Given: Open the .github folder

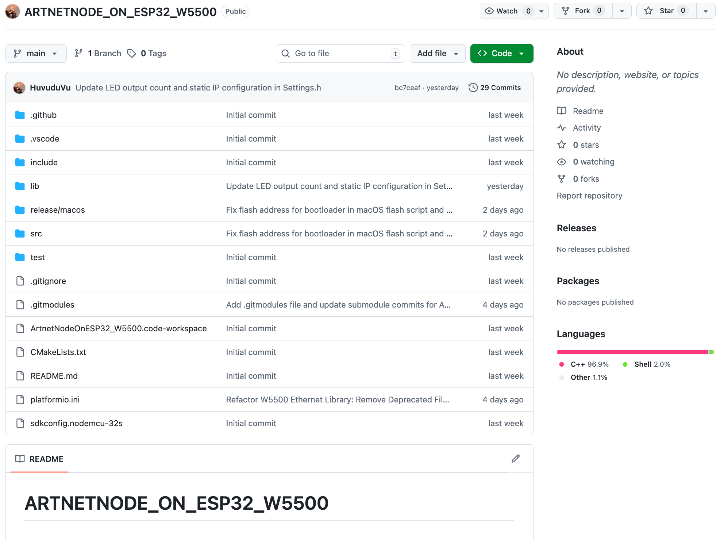Looking at the screenshot, I should [43, 115].
